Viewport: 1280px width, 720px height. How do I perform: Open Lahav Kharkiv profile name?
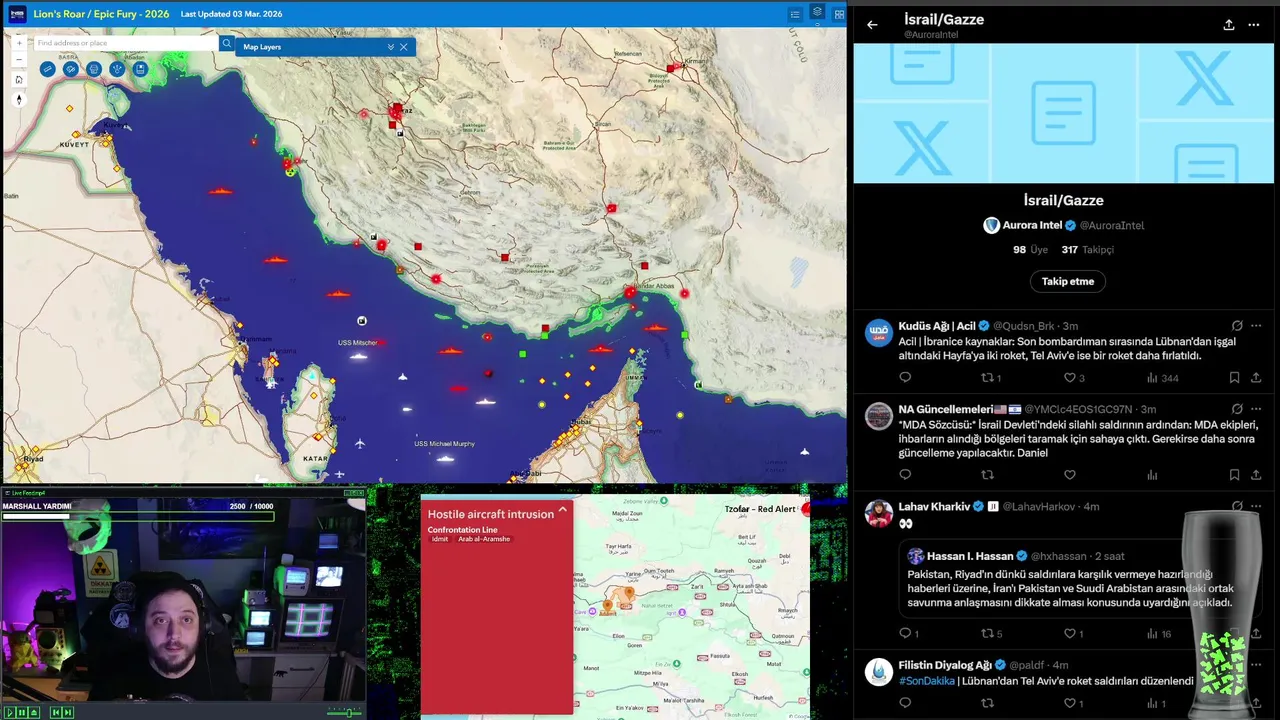[935, 506]
